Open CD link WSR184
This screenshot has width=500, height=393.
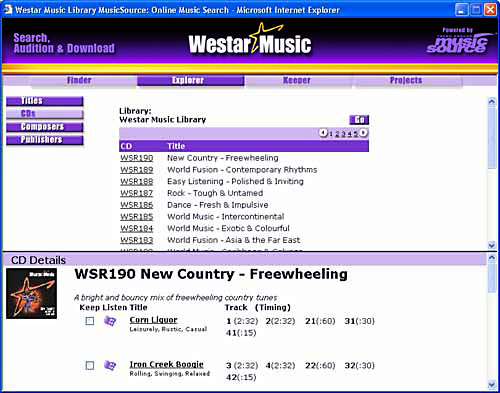(137, 228)
